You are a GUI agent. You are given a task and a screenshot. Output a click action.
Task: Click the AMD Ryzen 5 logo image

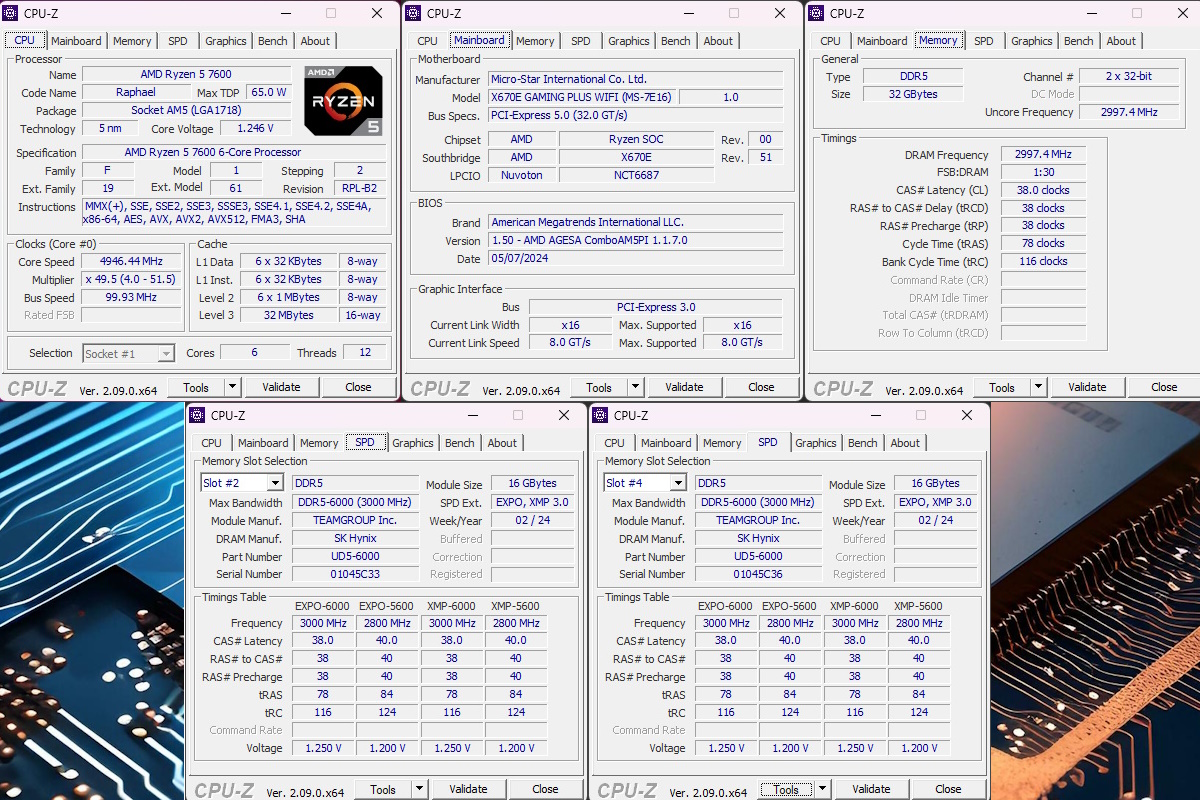(x=343, y=101)
